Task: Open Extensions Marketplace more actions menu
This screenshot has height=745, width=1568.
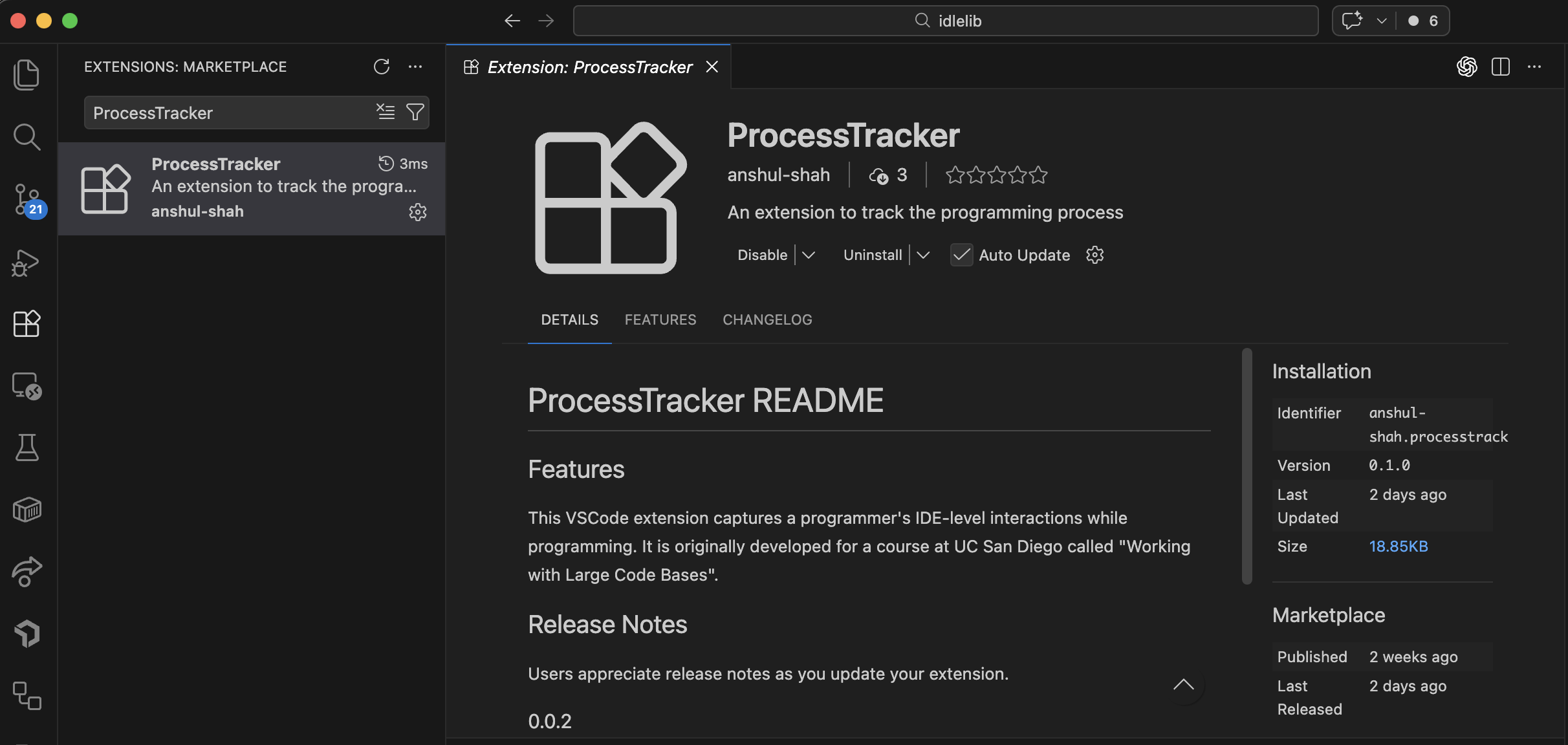Action: coord(415,67)
